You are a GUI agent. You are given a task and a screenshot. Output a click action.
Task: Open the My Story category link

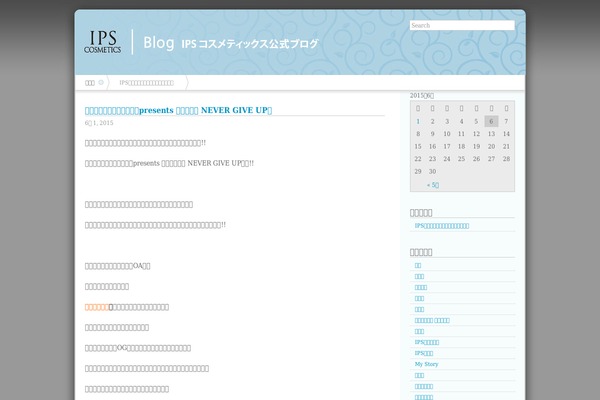tap(426, 364)
